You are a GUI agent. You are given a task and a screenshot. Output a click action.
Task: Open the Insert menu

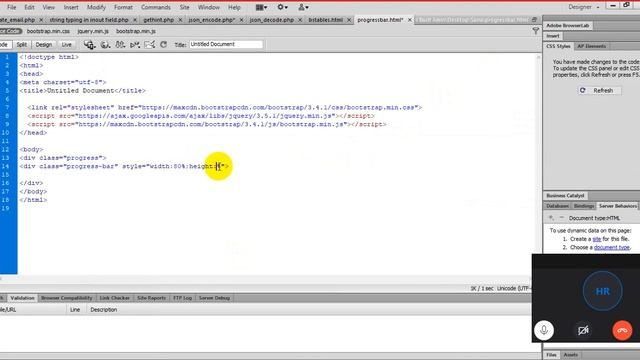pyautogui.click(x=71, y=7)
